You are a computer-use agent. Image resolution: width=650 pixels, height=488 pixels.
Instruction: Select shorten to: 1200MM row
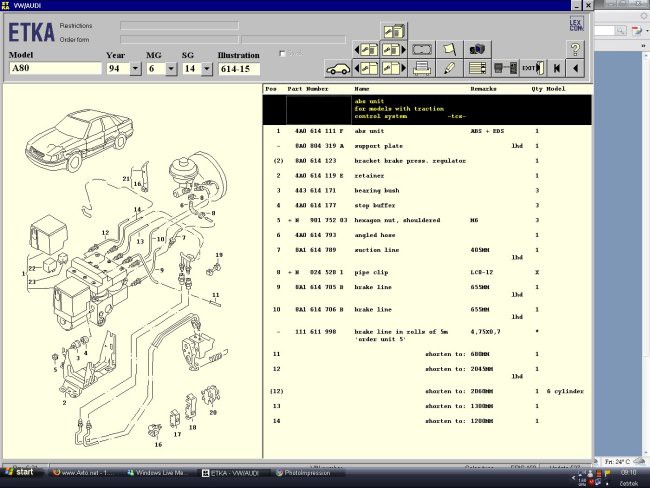click(427, 421)
